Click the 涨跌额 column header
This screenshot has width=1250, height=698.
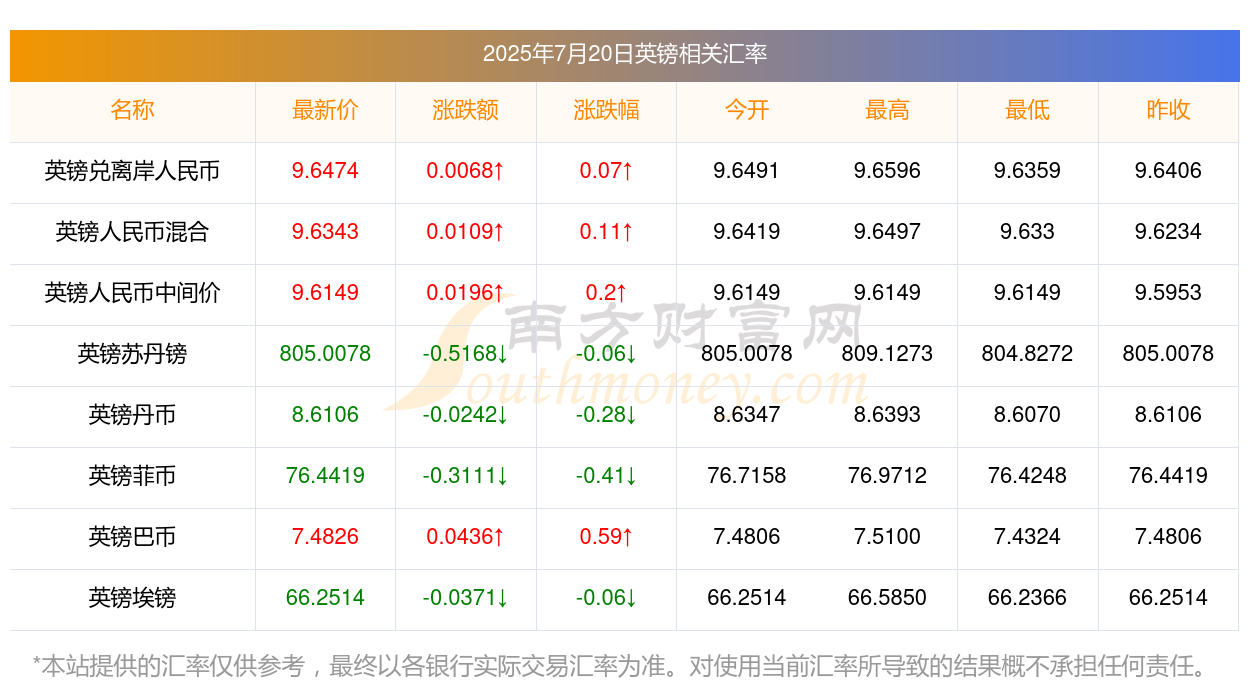[x=466, y=110]
